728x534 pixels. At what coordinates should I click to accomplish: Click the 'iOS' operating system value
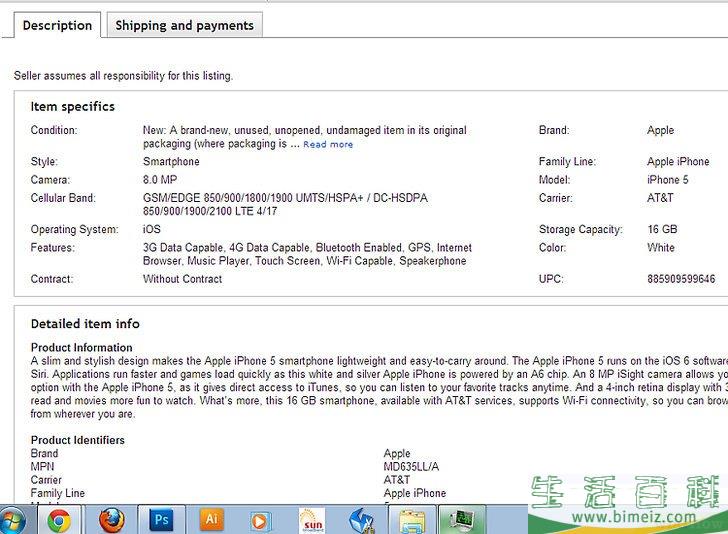click(x=151, y=229)
